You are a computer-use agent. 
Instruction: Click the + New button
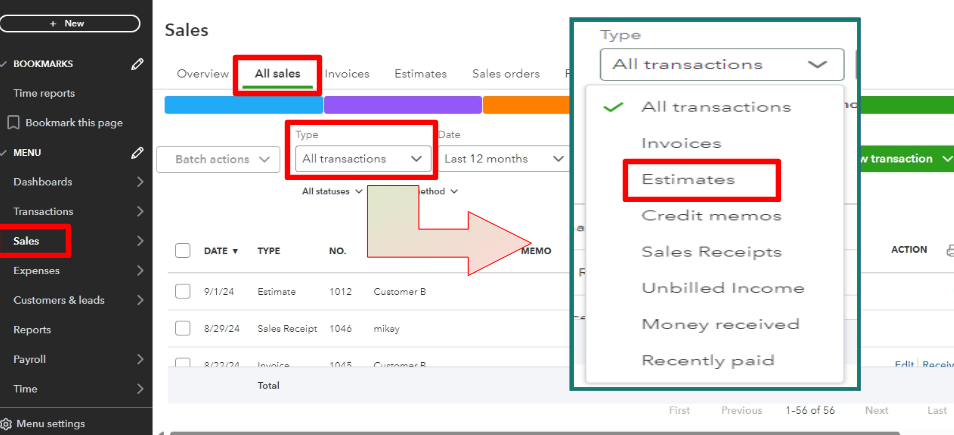tap(69, 23)
